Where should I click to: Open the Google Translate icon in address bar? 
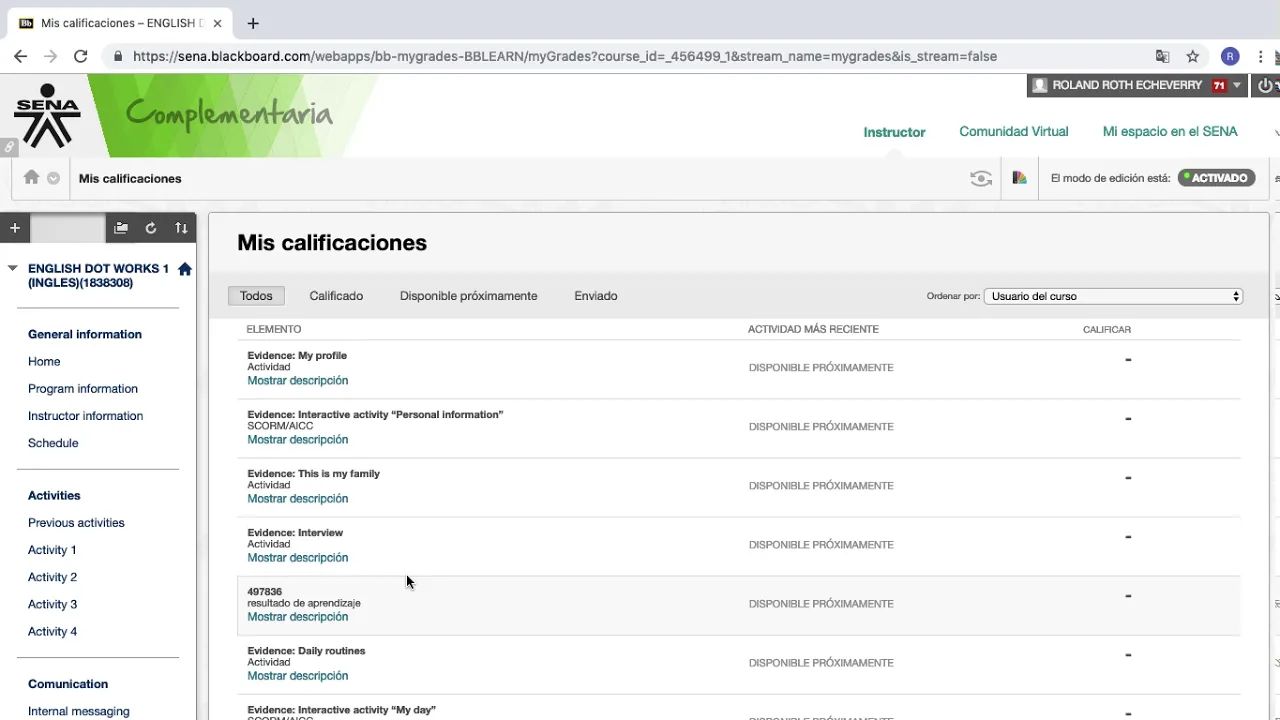[x=1162, y=57]
